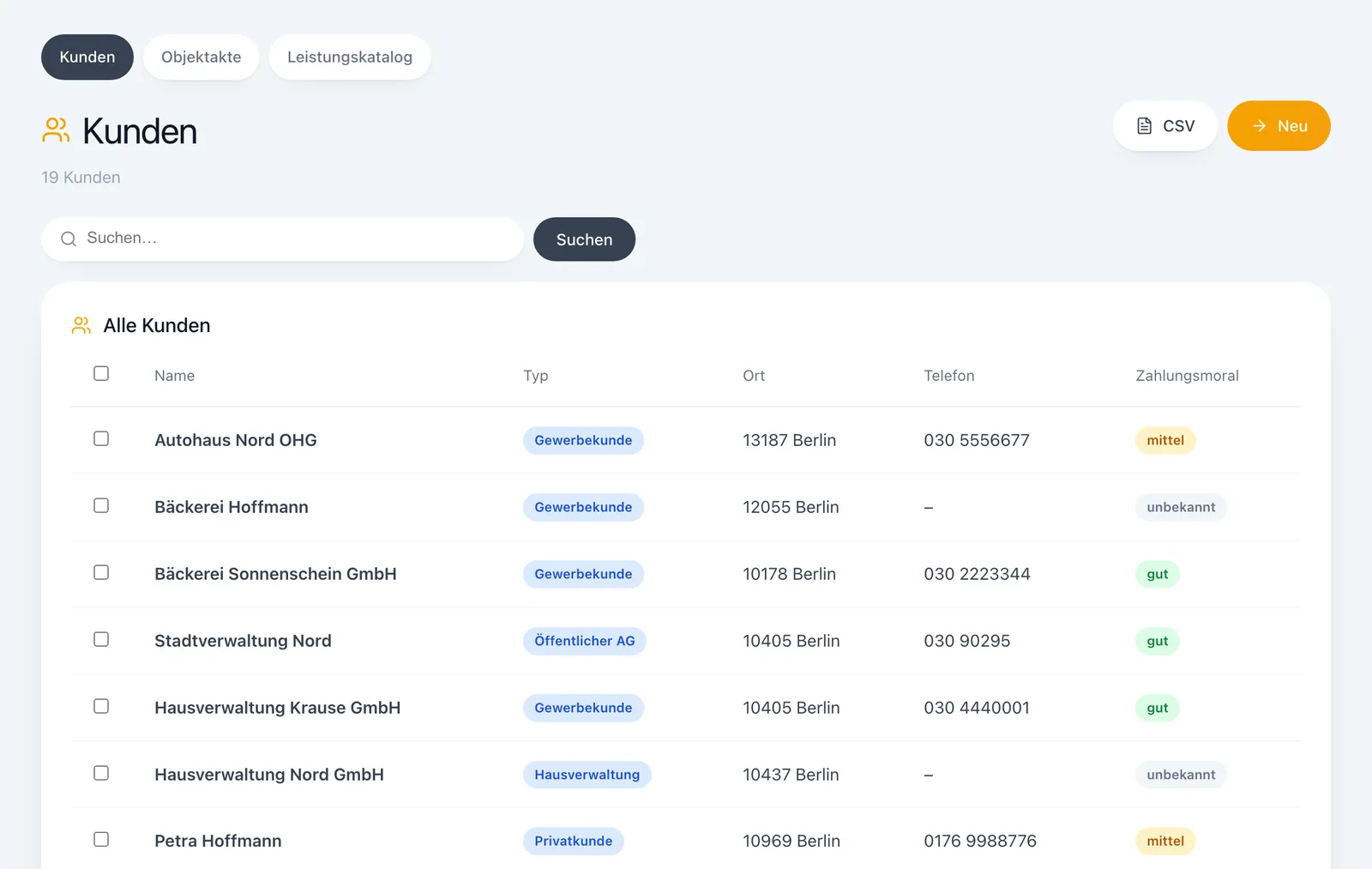The height and width of the screenshot is (869, 1372).
Task: Click the Zahlungsmoral column header
Action: 1187,376
